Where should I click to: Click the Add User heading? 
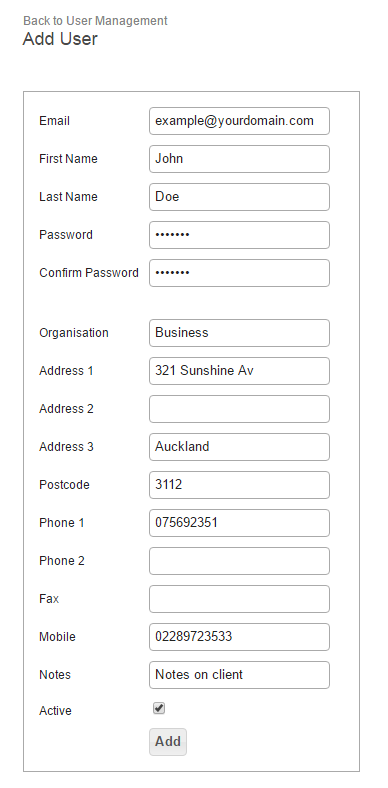(60, 39)
